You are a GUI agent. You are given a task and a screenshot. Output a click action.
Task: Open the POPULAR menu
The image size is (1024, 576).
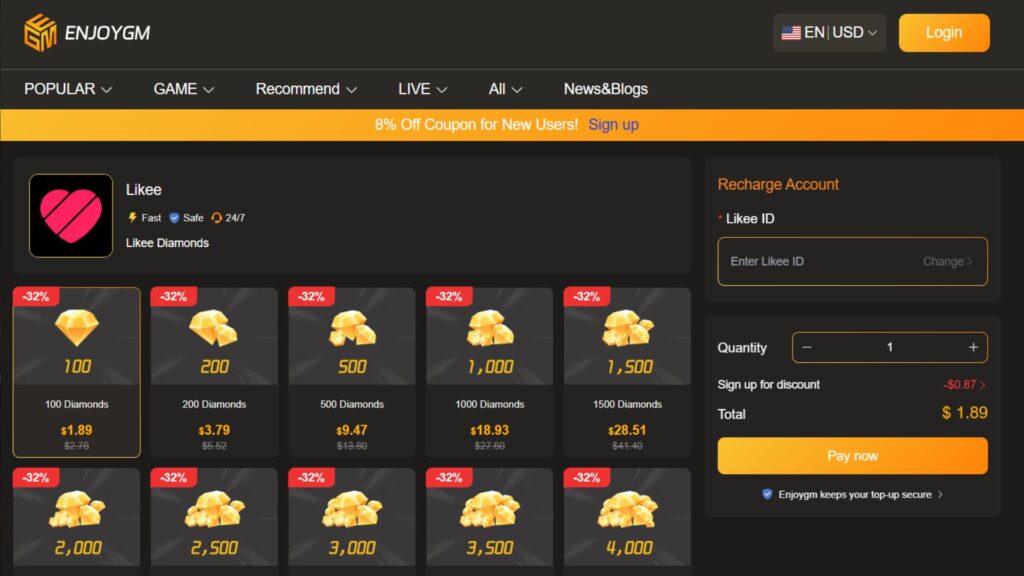click(x=66, y=89)
